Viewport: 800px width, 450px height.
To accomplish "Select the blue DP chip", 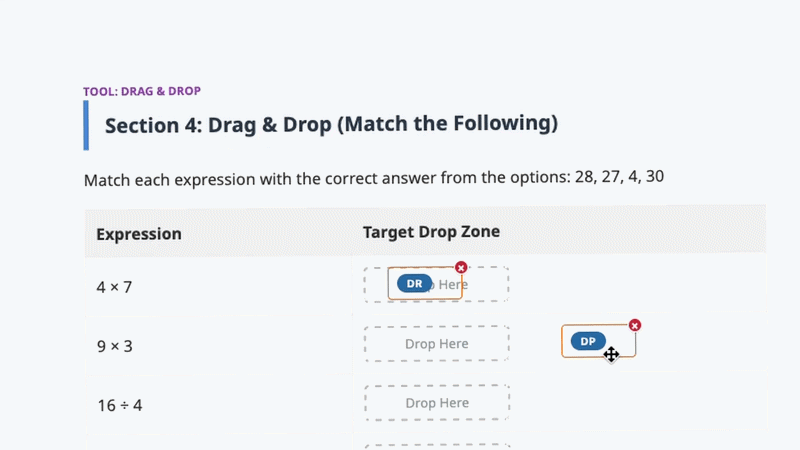I will click(x=588, y=341).
